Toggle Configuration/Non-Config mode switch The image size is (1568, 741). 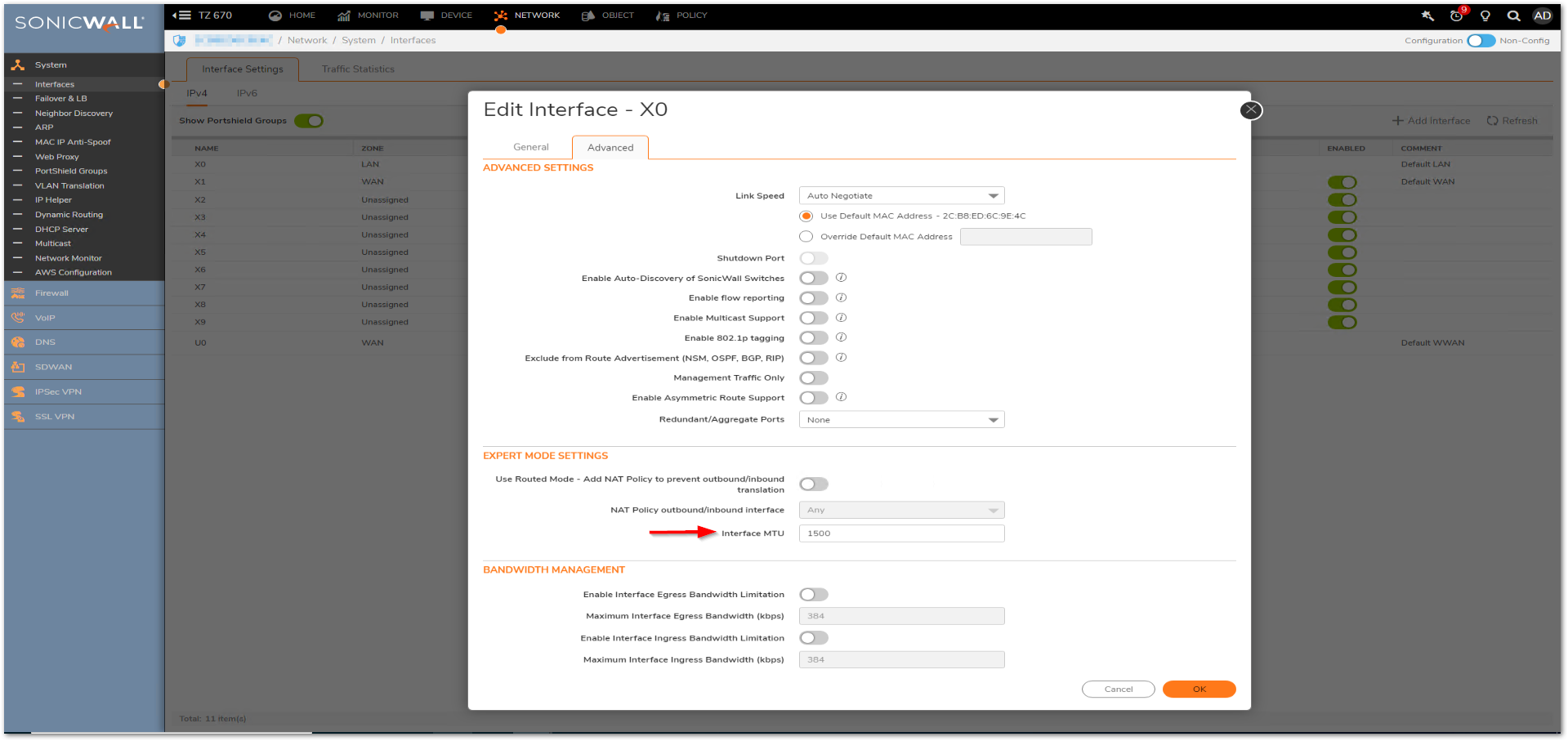coord(1481,41)
